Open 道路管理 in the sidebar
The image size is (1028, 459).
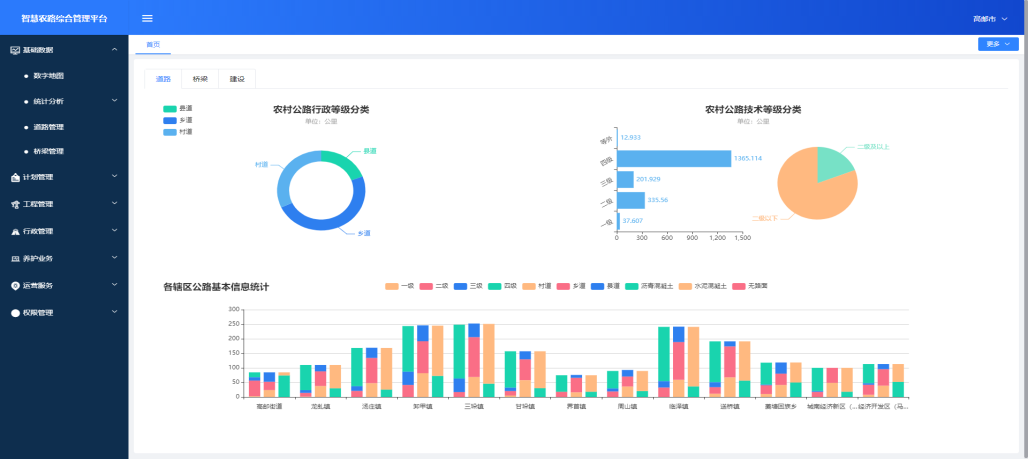pyautogui.click(x=48, y=127)
